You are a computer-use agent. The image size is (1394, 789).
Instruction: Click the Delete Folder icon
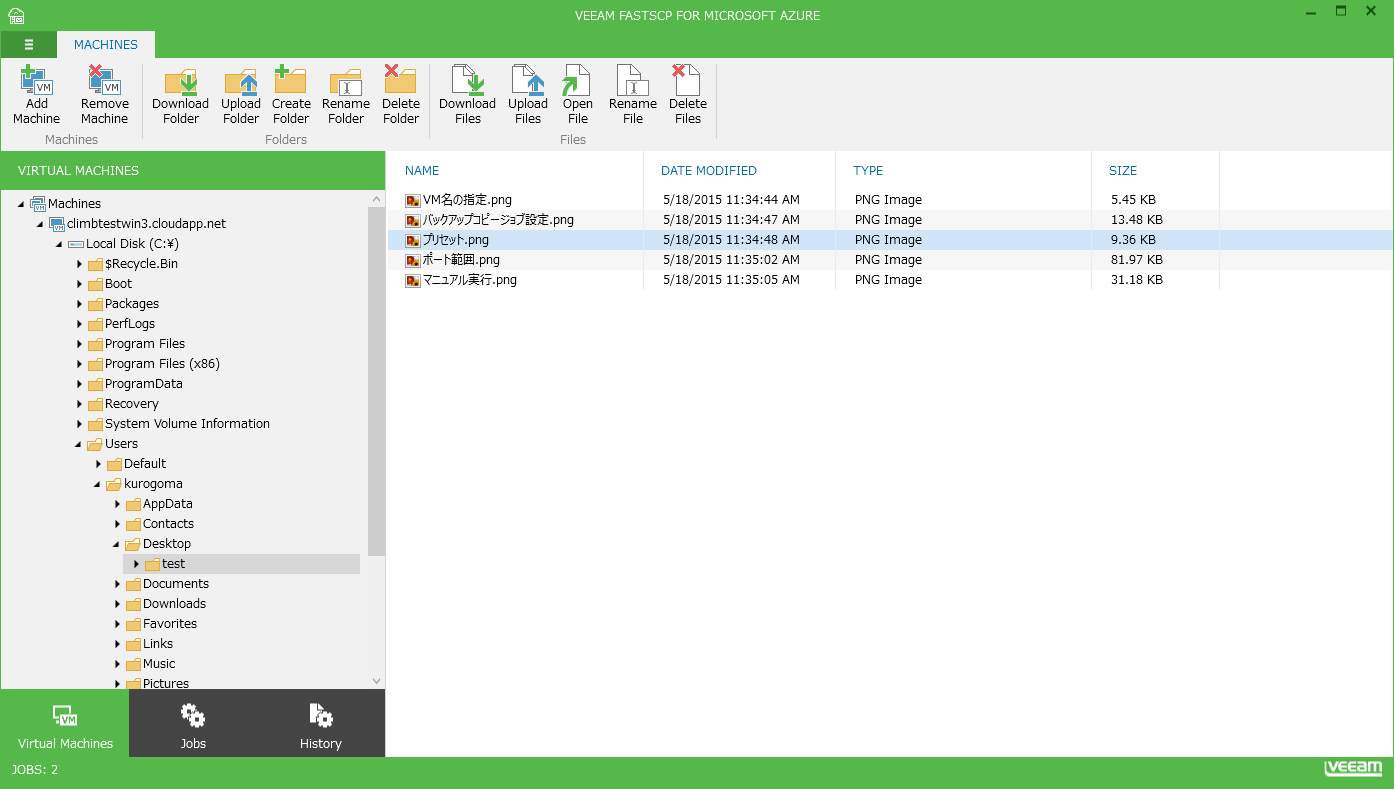click(x=401, y=80)
